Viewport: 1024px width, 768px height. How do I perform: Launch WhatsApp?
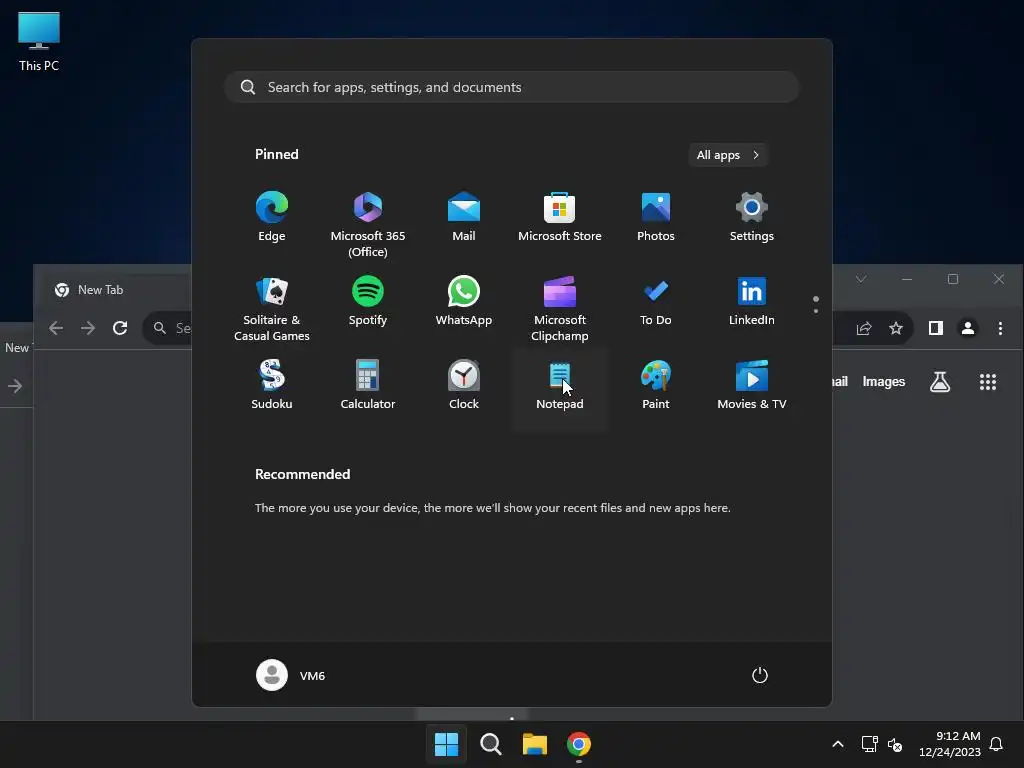(464, 301)
